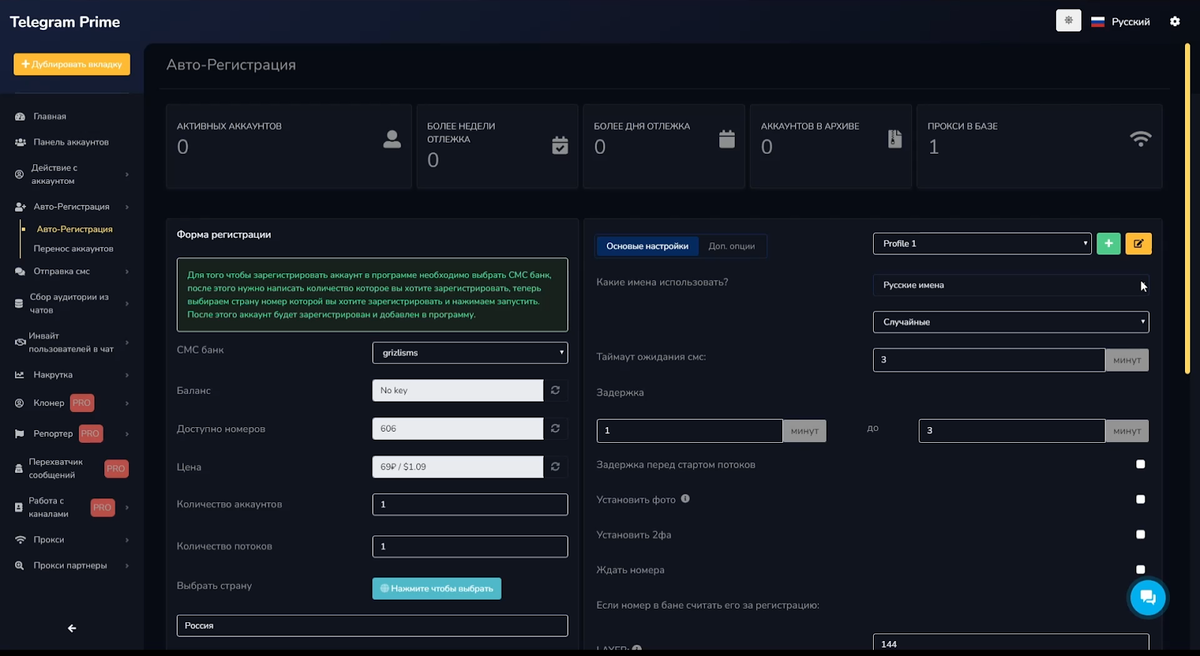Expand the Работа с каналами menu

pyautogui.click(x=72, y=507)
